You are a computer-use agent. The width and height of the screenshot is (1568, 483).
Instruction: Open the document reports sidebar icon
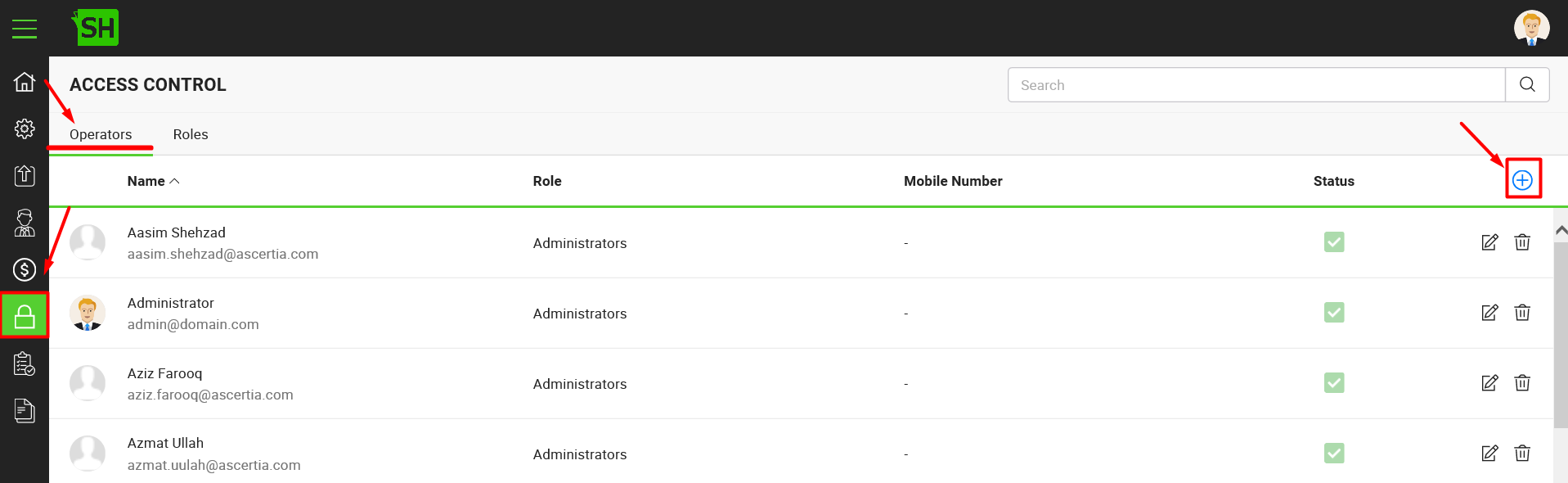point(25,410)
